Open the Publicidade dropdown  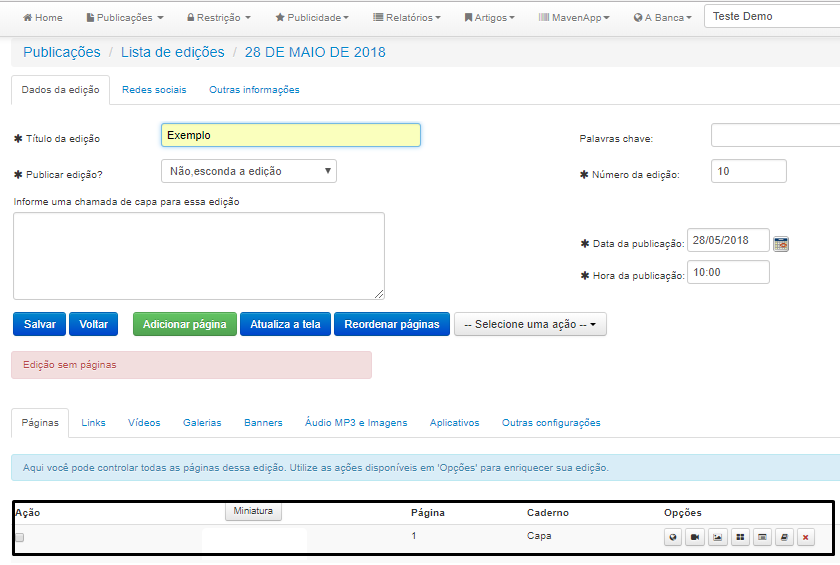pos(312,18)
